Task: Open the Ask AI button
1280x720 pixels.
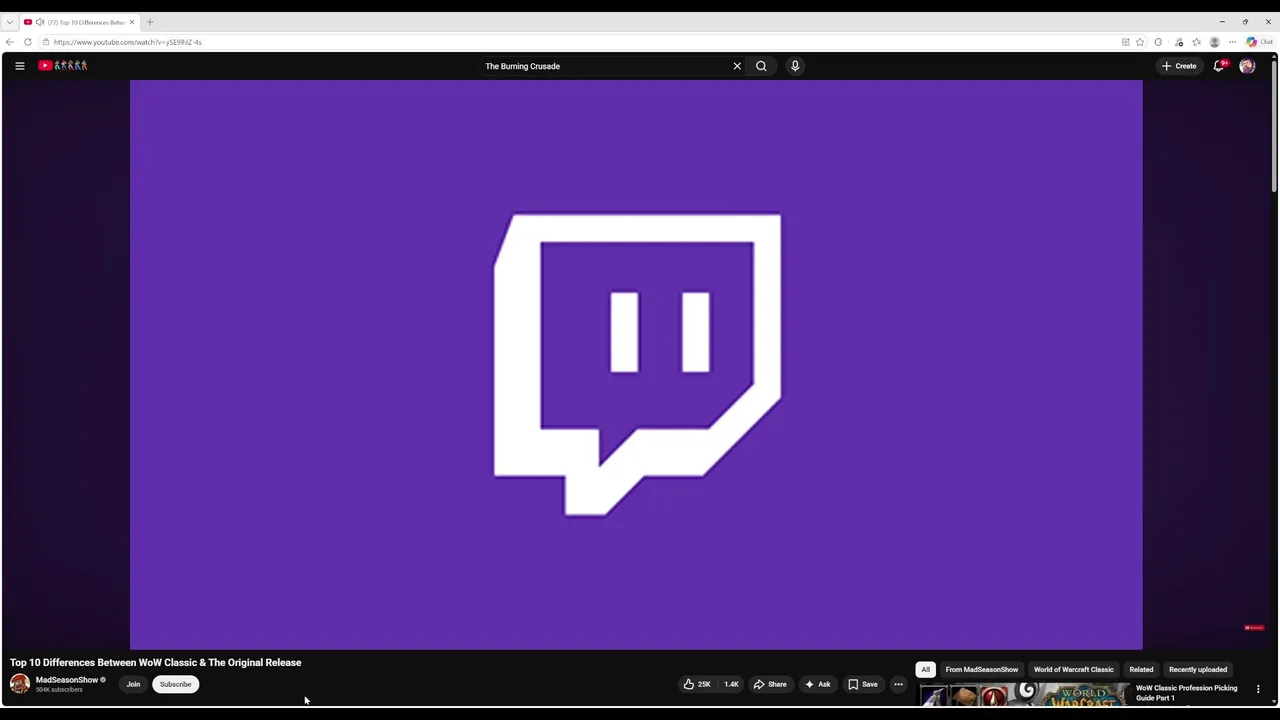Action: point(817,684)
